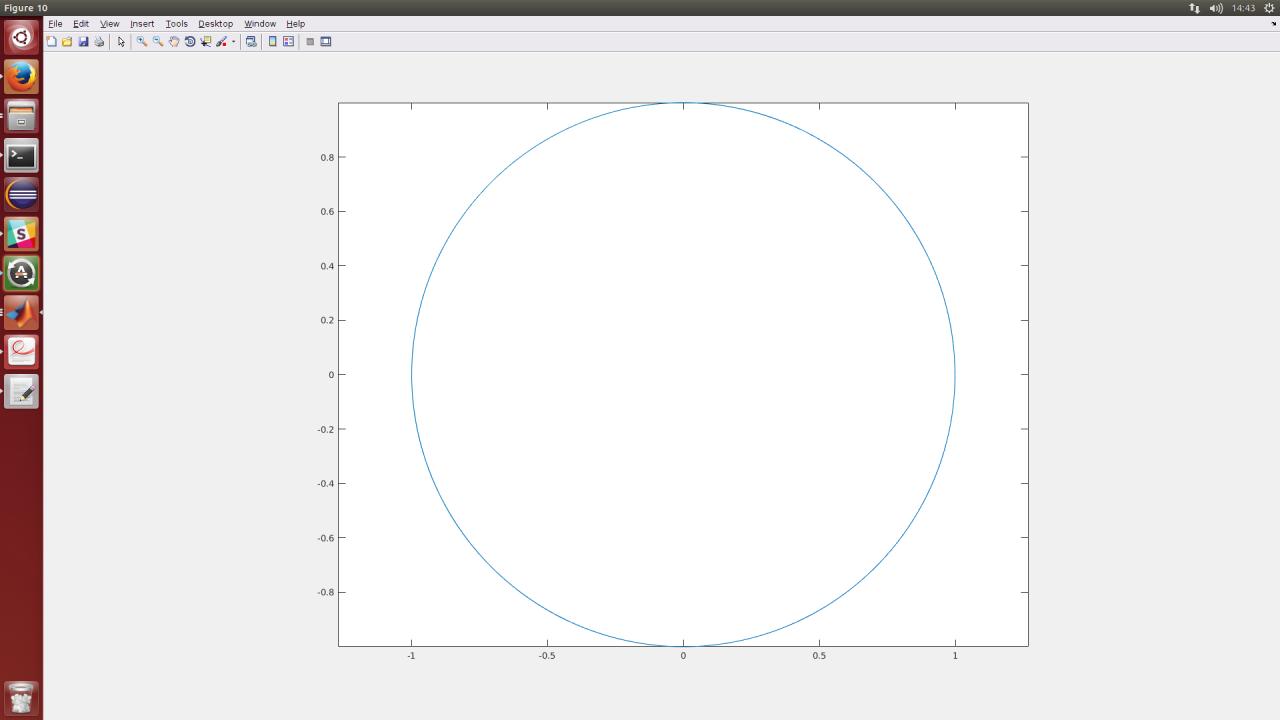Open the Tools menu

176,24
